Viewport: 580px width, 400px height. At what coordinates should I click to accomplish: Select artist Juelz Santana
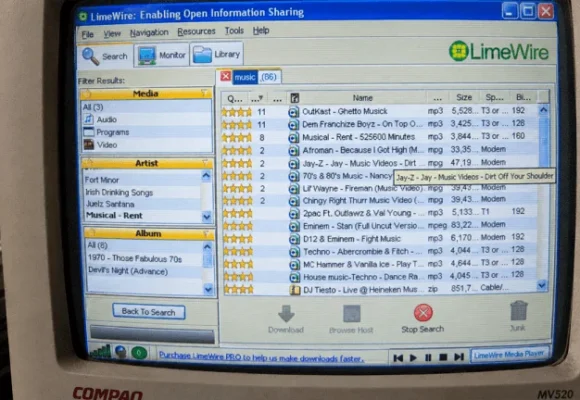110,204
